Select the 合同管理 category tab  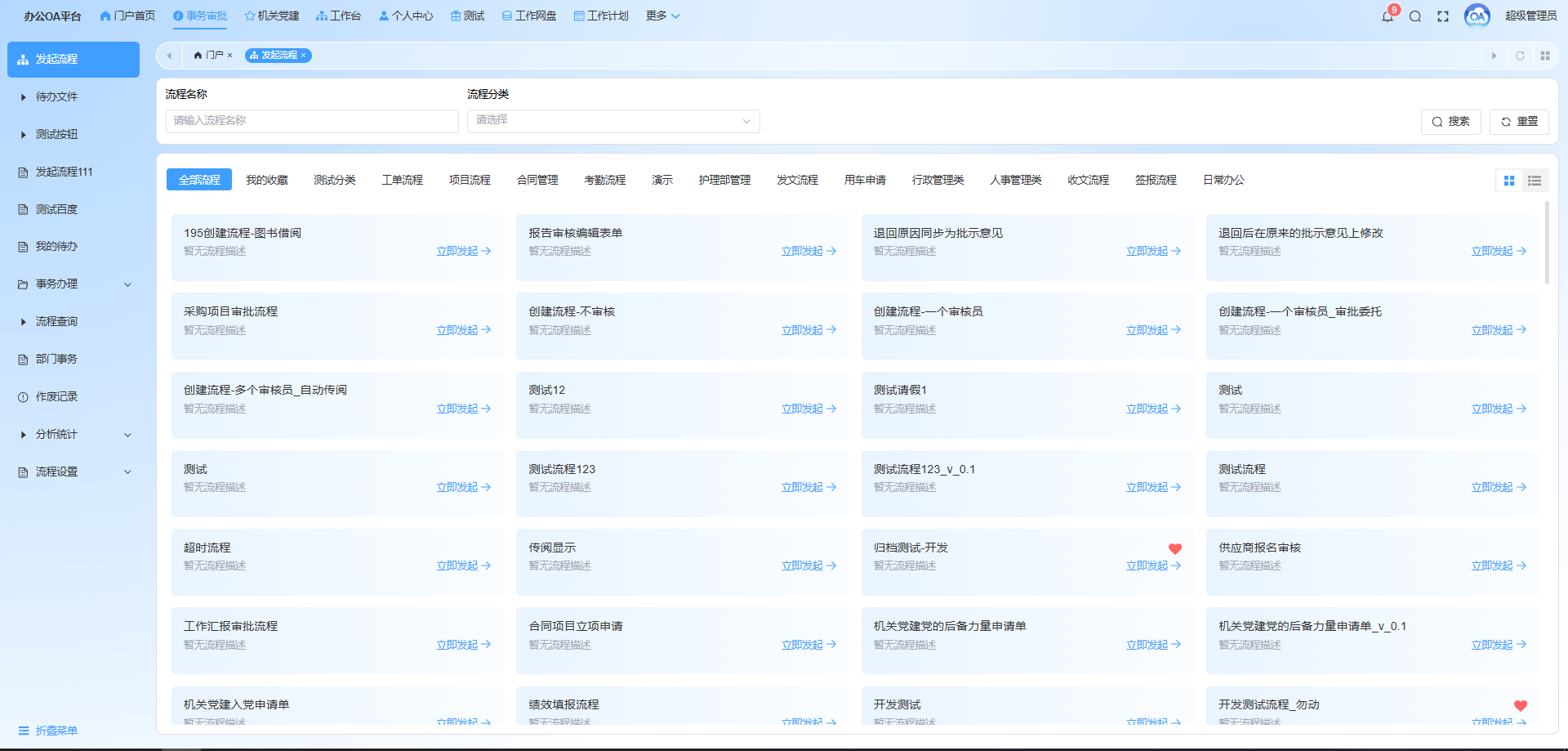tap(537, 180)
